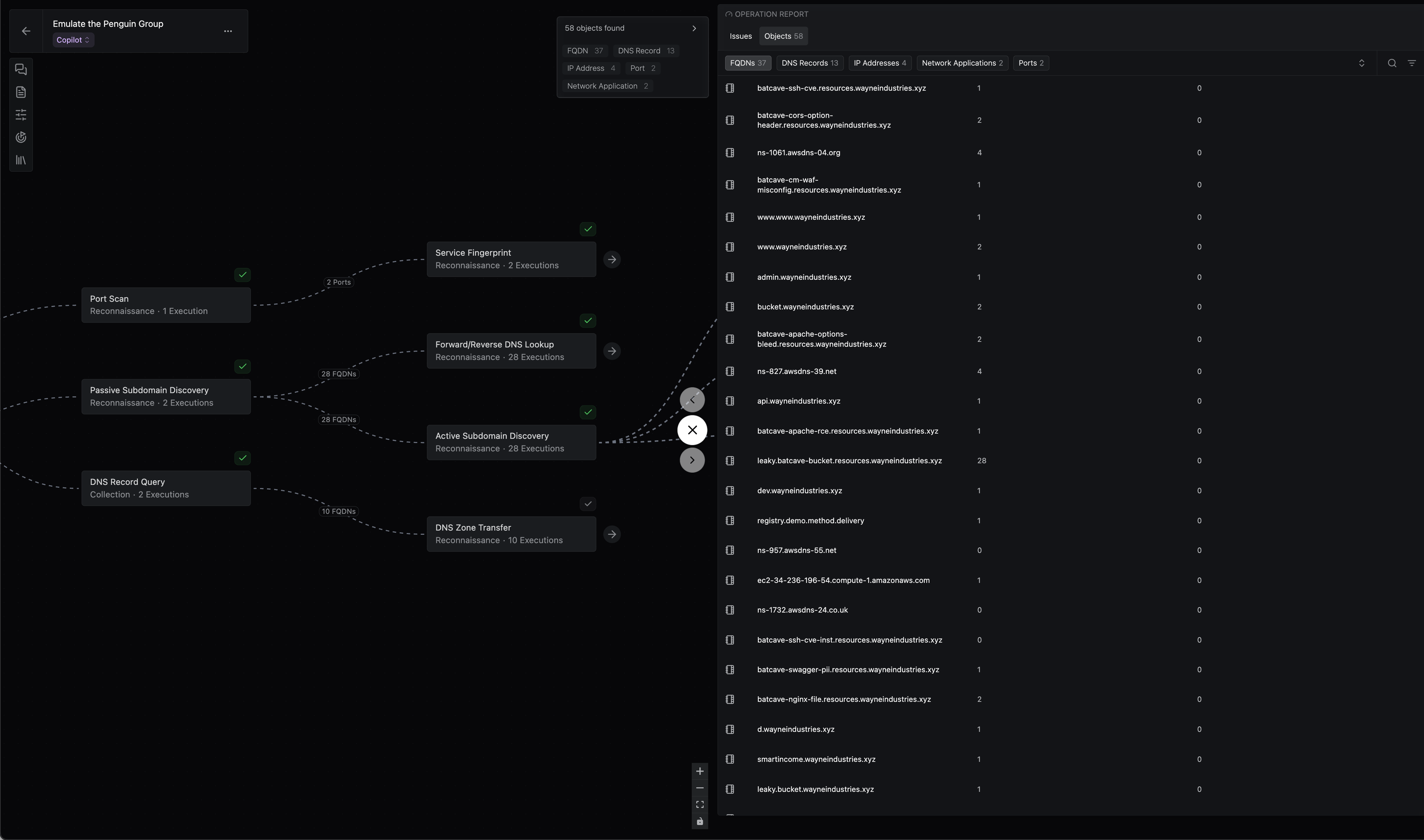Close panel with the white X button
Viewport: 1424px width, 840px height.
pos(692,430)
